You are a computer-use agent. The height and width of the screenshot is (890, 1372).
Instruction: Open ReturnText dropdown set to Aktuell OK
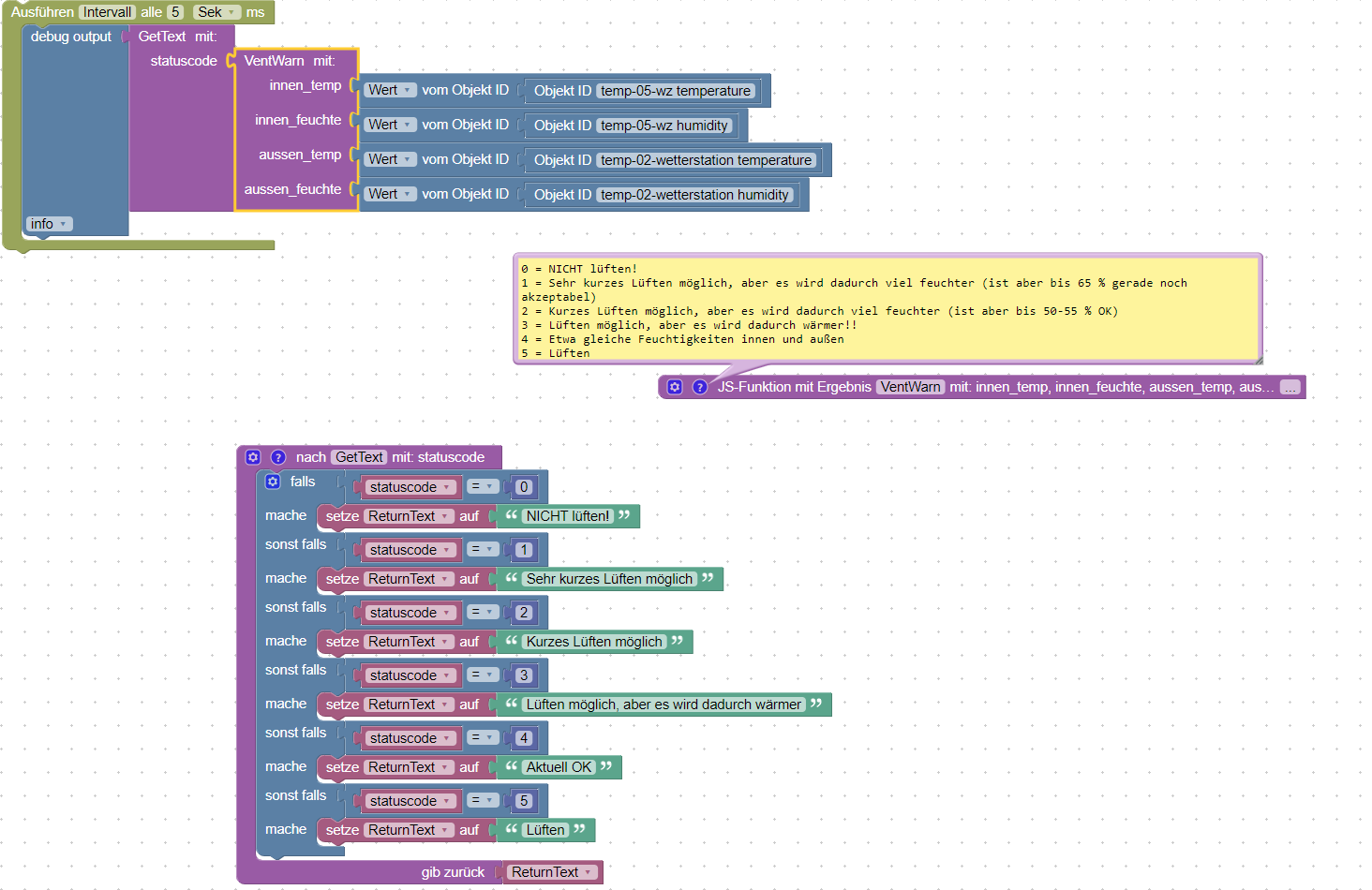click(x=409, y=767)
